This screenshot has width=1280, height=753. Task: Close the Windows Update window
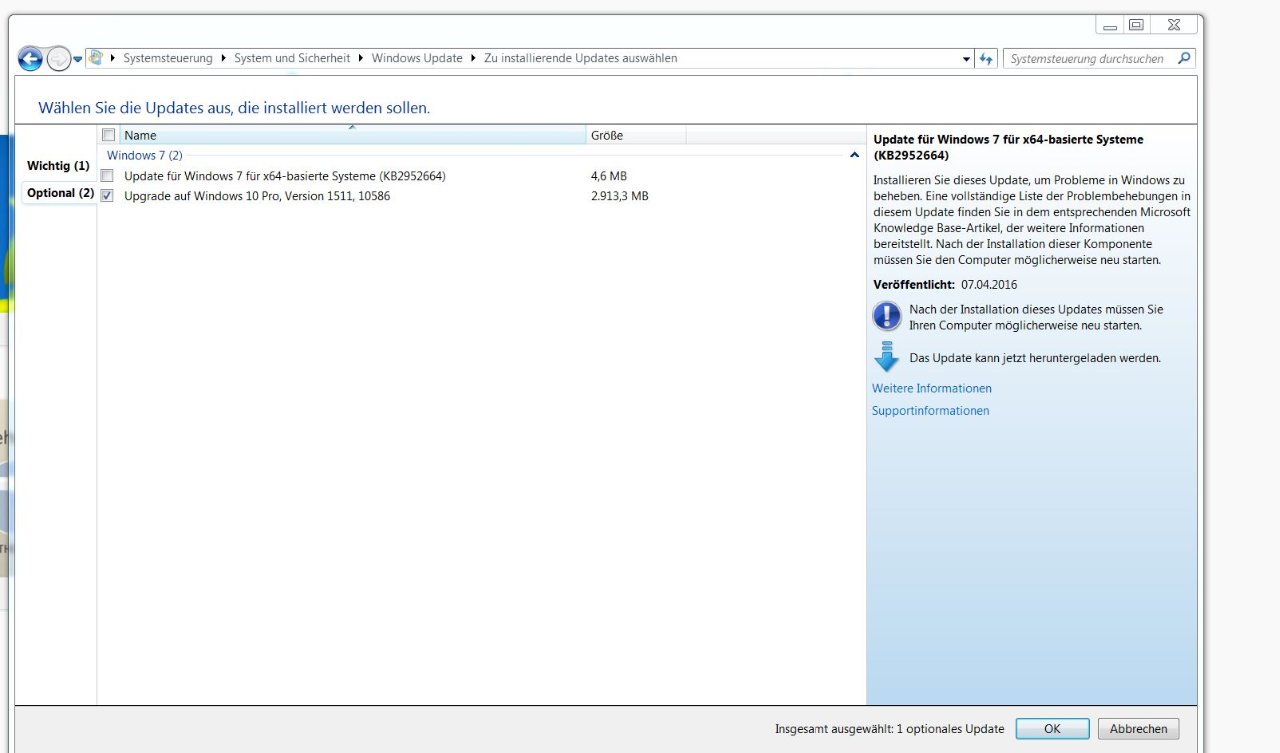click(1174, 25)
